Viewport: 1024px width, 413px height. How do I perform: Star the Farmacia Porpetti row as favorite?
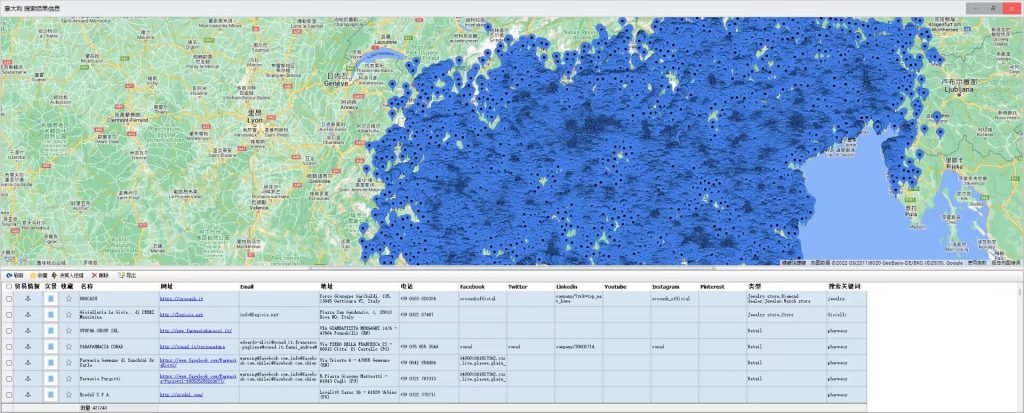(x=69, y=379)
